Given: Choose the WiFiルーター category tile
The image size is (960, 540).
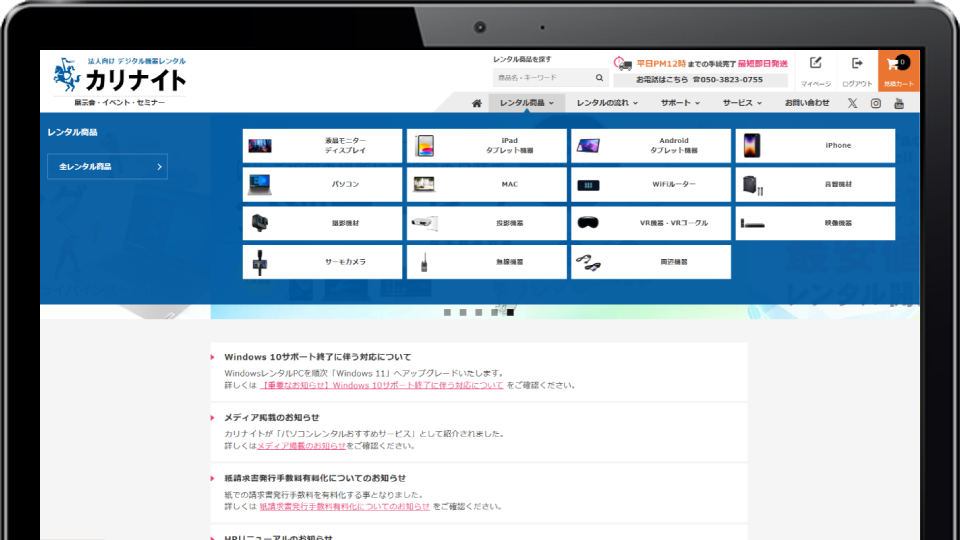Looking at the screenshot, I should 650,185.
